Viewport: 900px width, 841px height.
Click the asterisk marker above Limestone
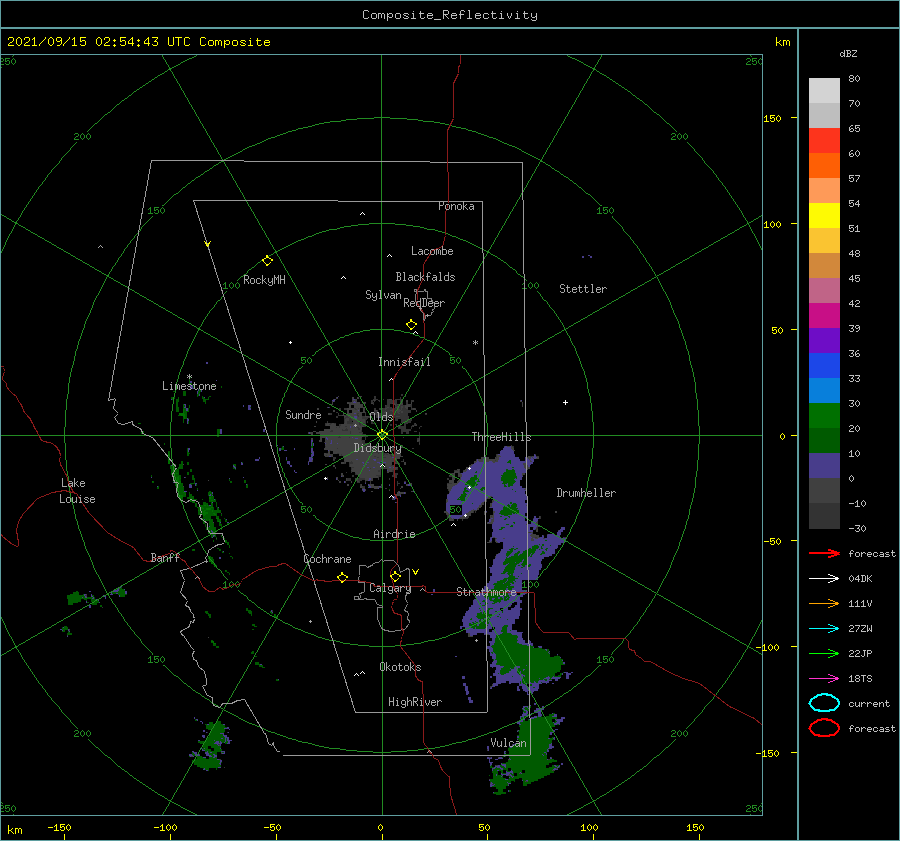pyautogui.click(x=189, y=377)
